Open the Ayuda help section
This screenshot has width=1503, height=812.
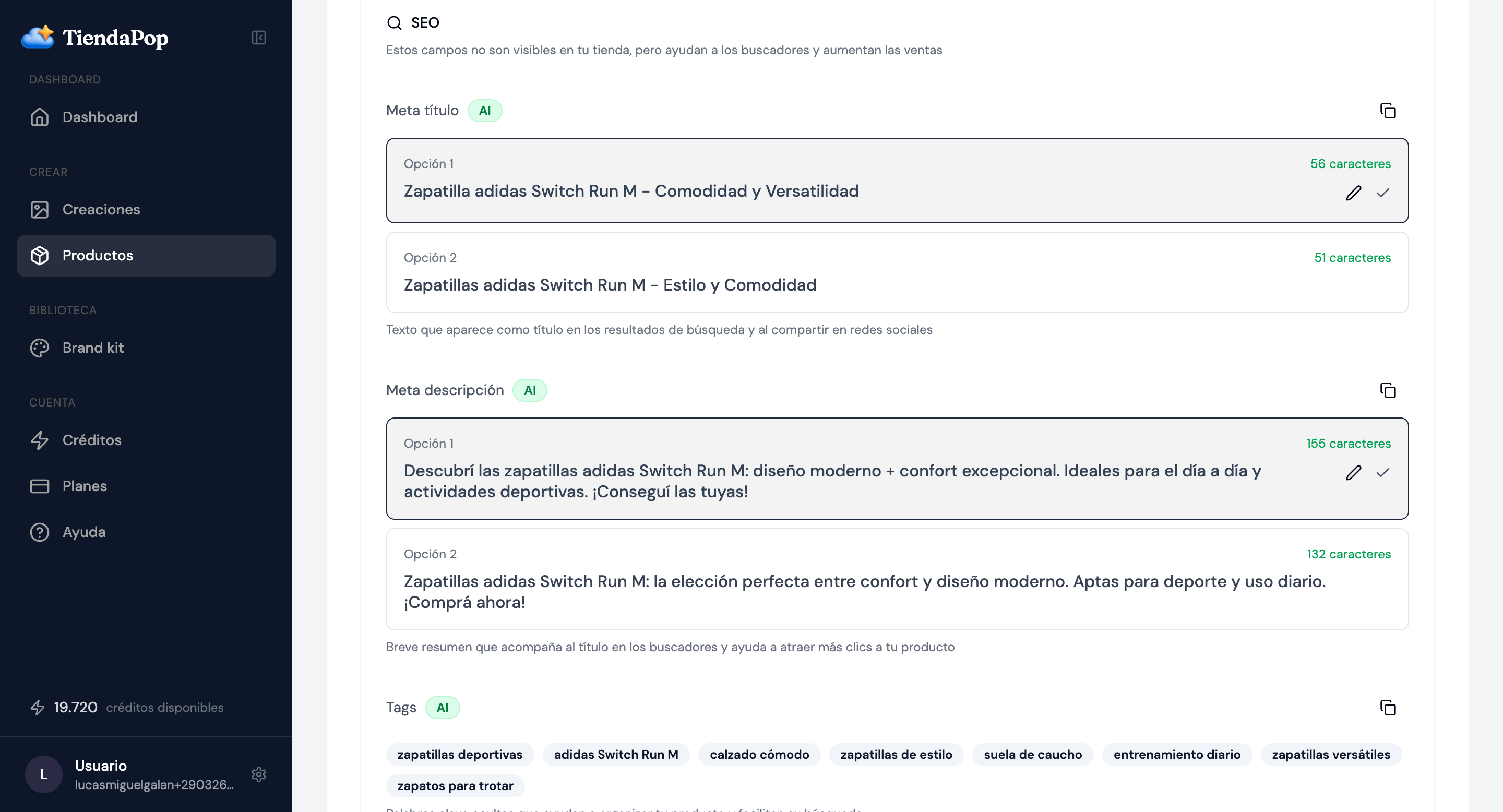coord(83,531)
